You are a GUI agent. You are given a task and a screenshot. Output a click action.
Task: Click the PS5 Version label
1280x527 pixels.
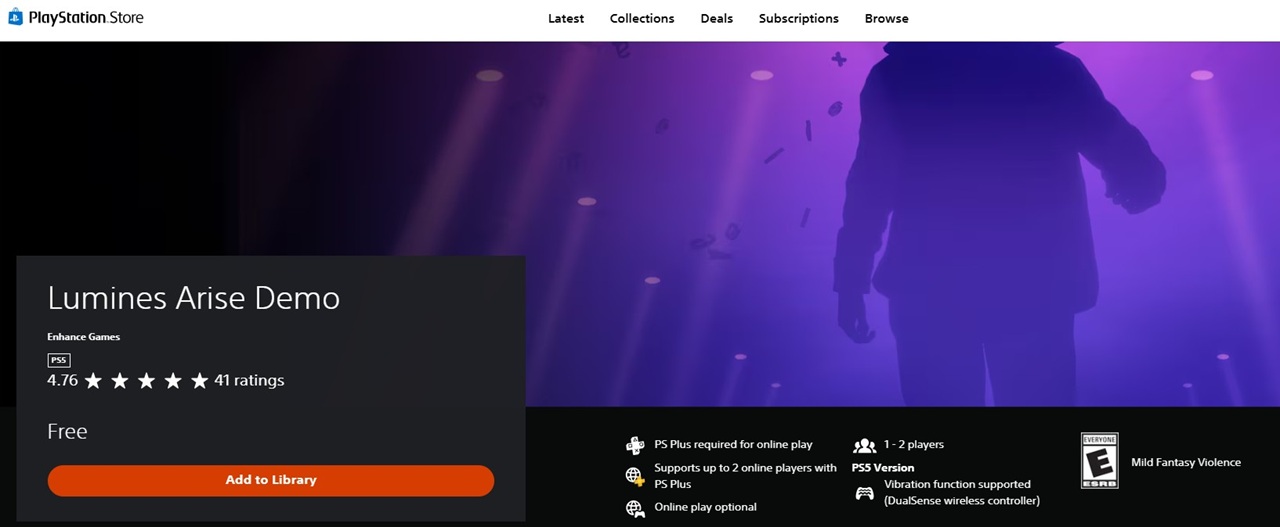pyautogui.click(x=883, y=468)
